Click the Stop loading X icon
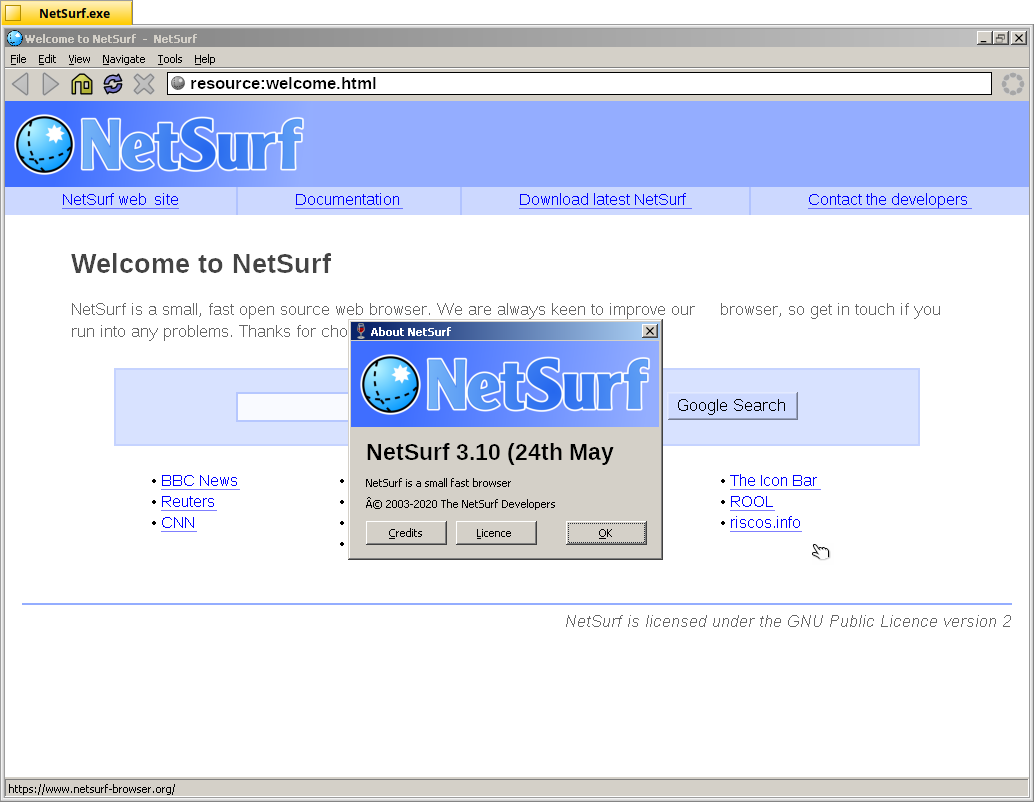Viewport: 1034px width, 802px height. point(144,84)
